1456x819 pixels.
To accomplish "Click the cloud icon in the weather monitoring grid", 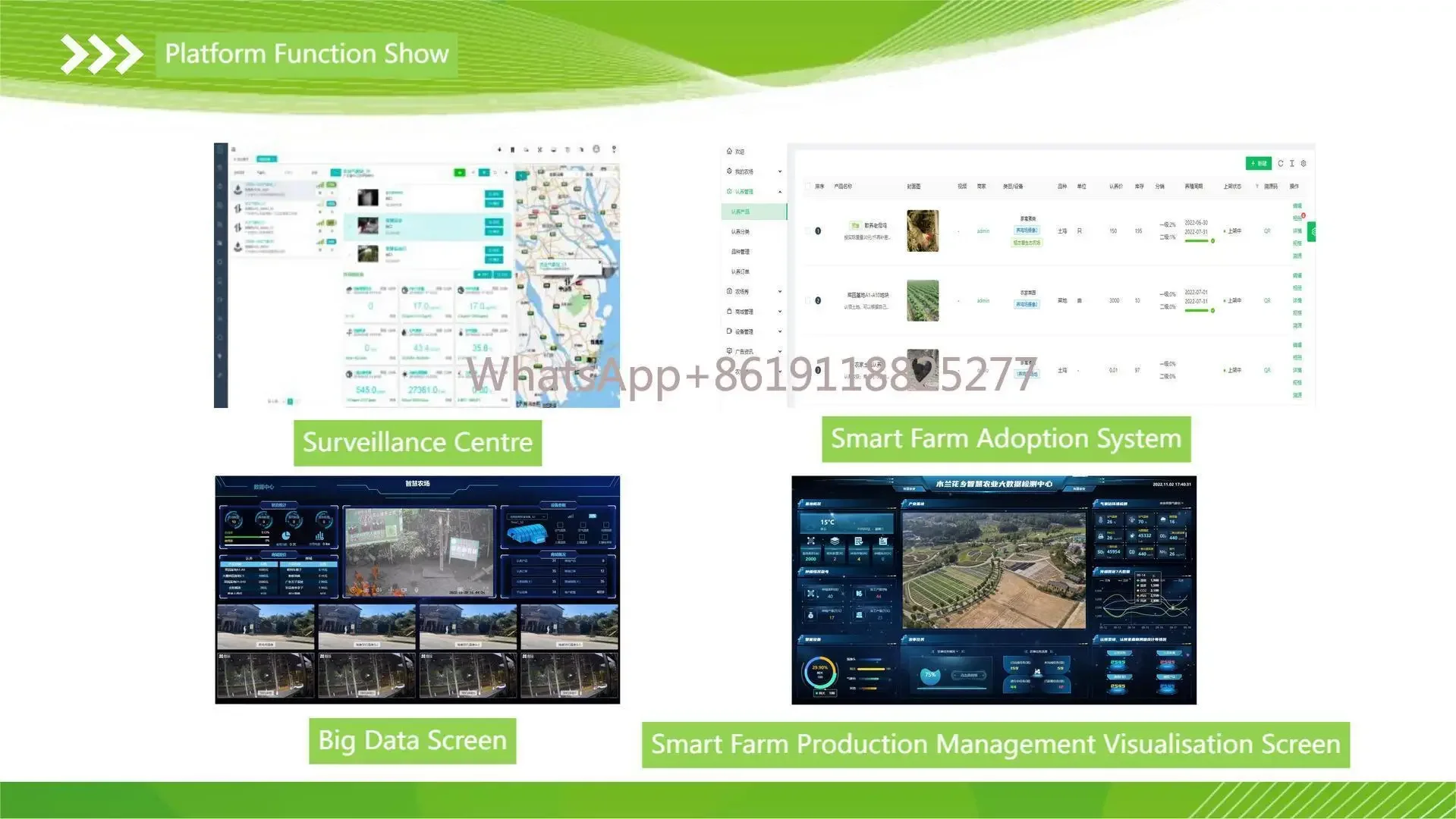I will click(1163, 519).
